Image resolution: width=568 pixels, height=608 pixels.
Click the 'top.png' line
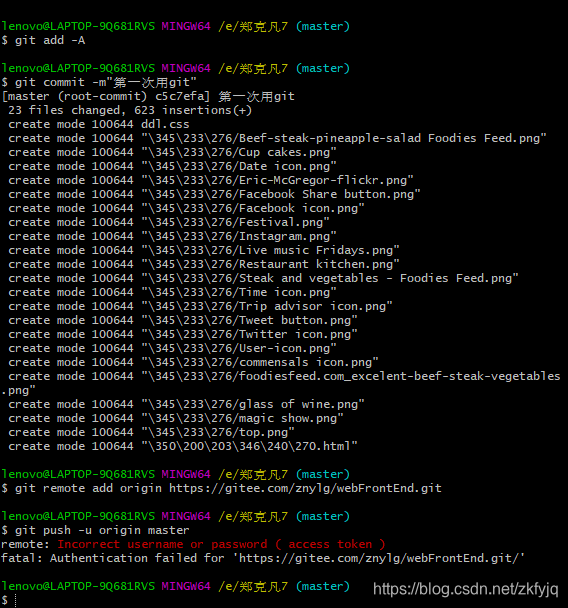tap(151, 431)
